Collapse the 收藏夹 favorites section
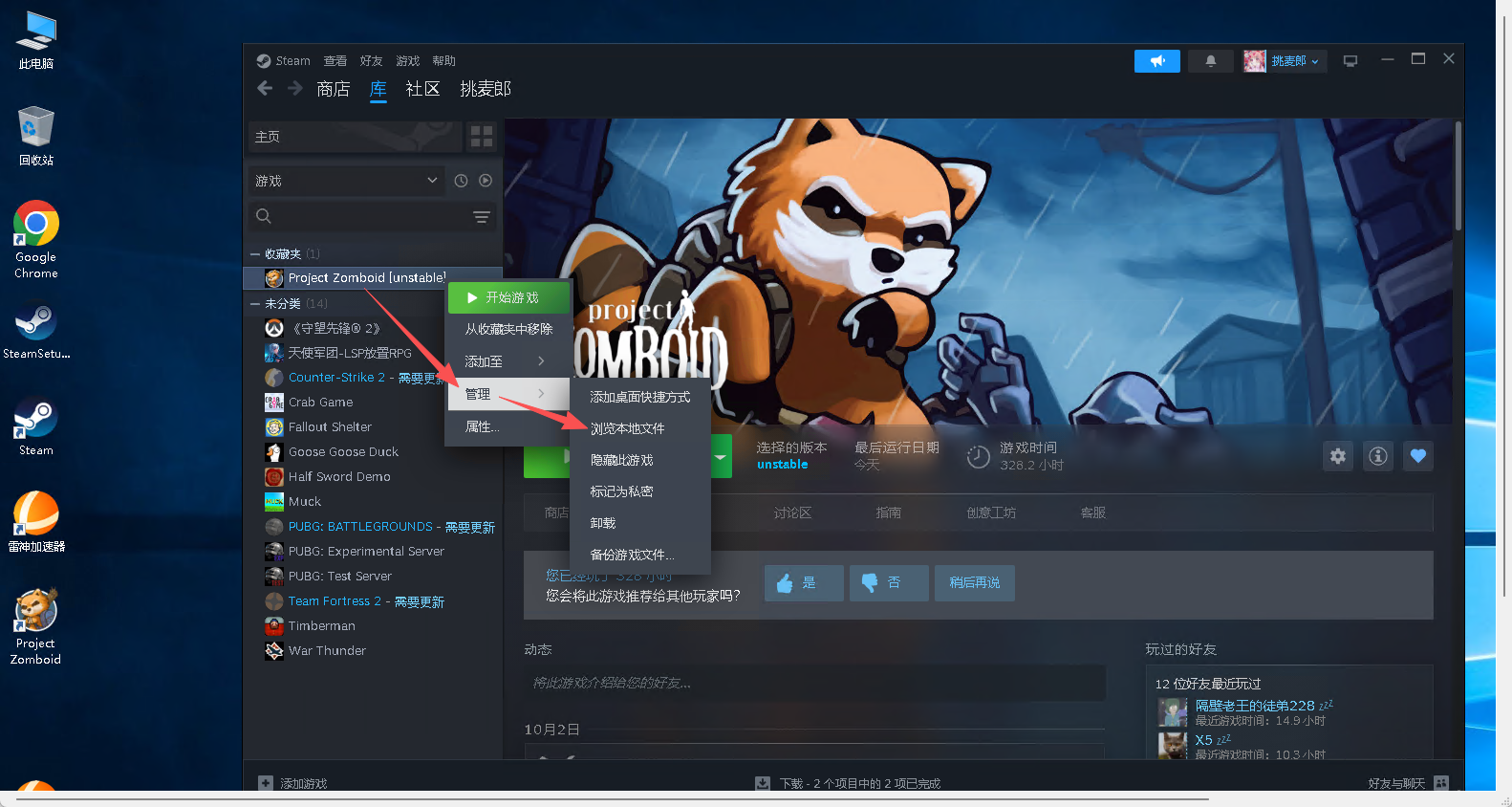 click(x=255, y=254)
